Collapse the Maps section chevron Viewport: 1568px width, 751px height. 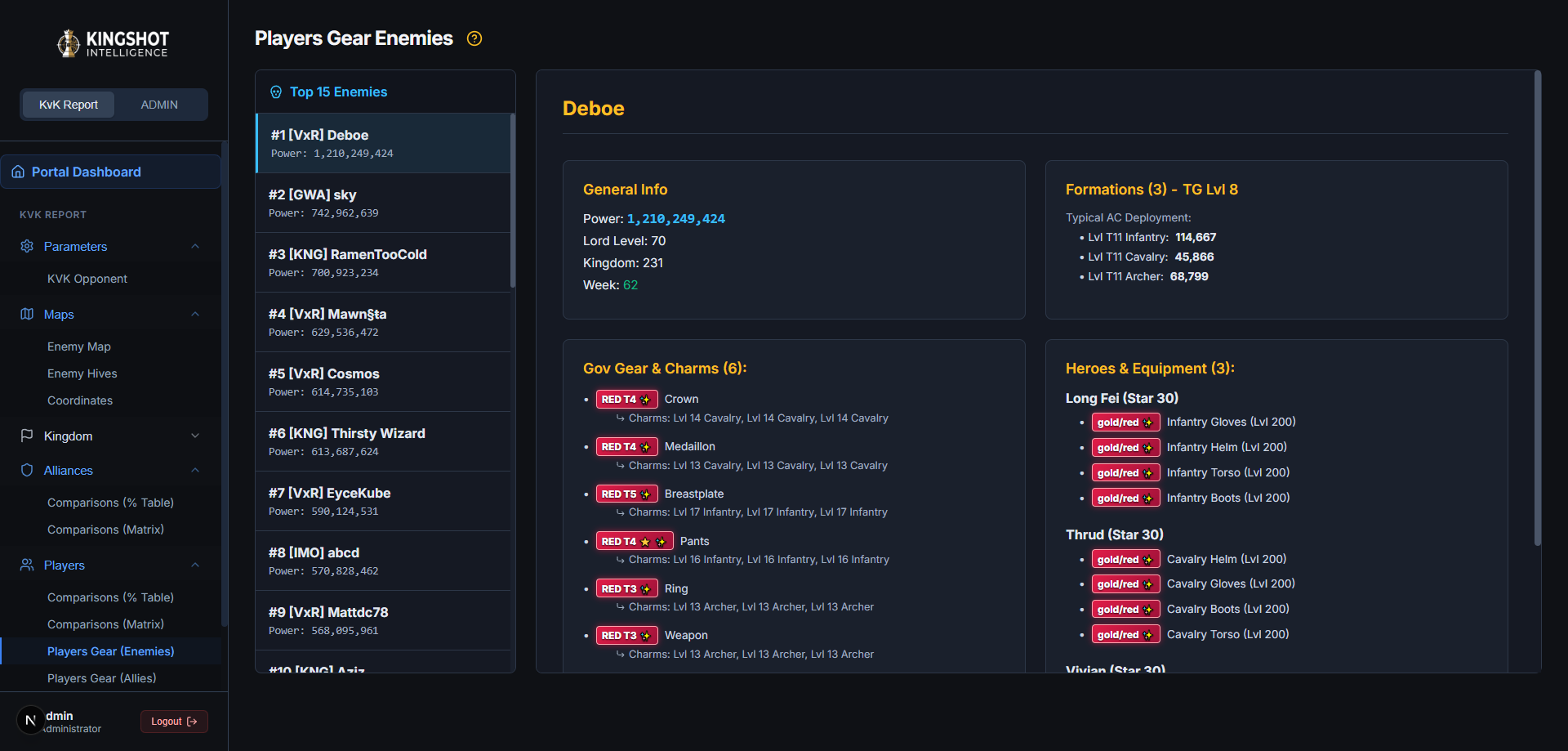pyautogui.click(x=195, y=314)
